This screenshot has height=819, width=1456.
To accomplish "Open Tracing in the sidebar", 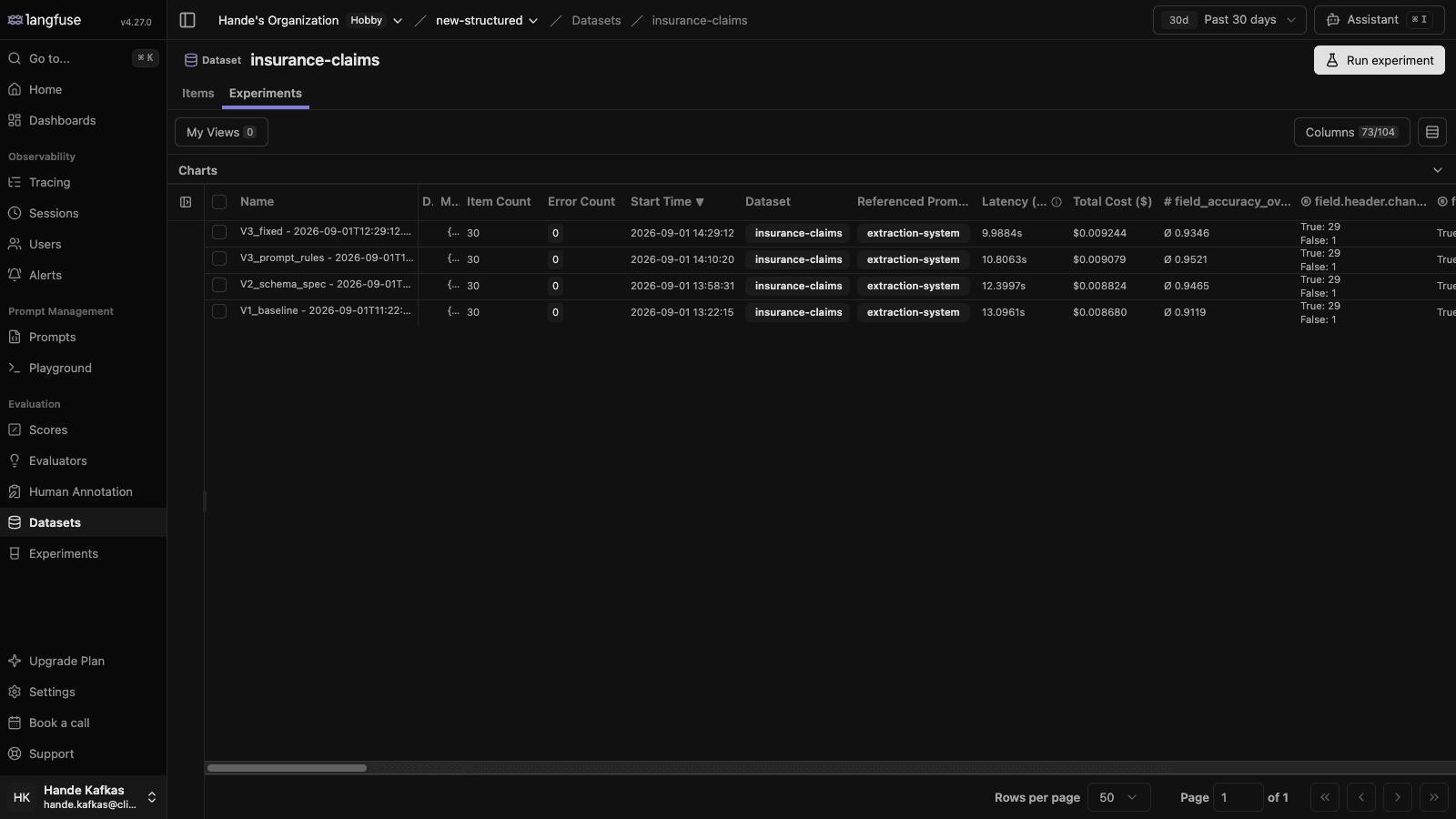I will 83,182.
